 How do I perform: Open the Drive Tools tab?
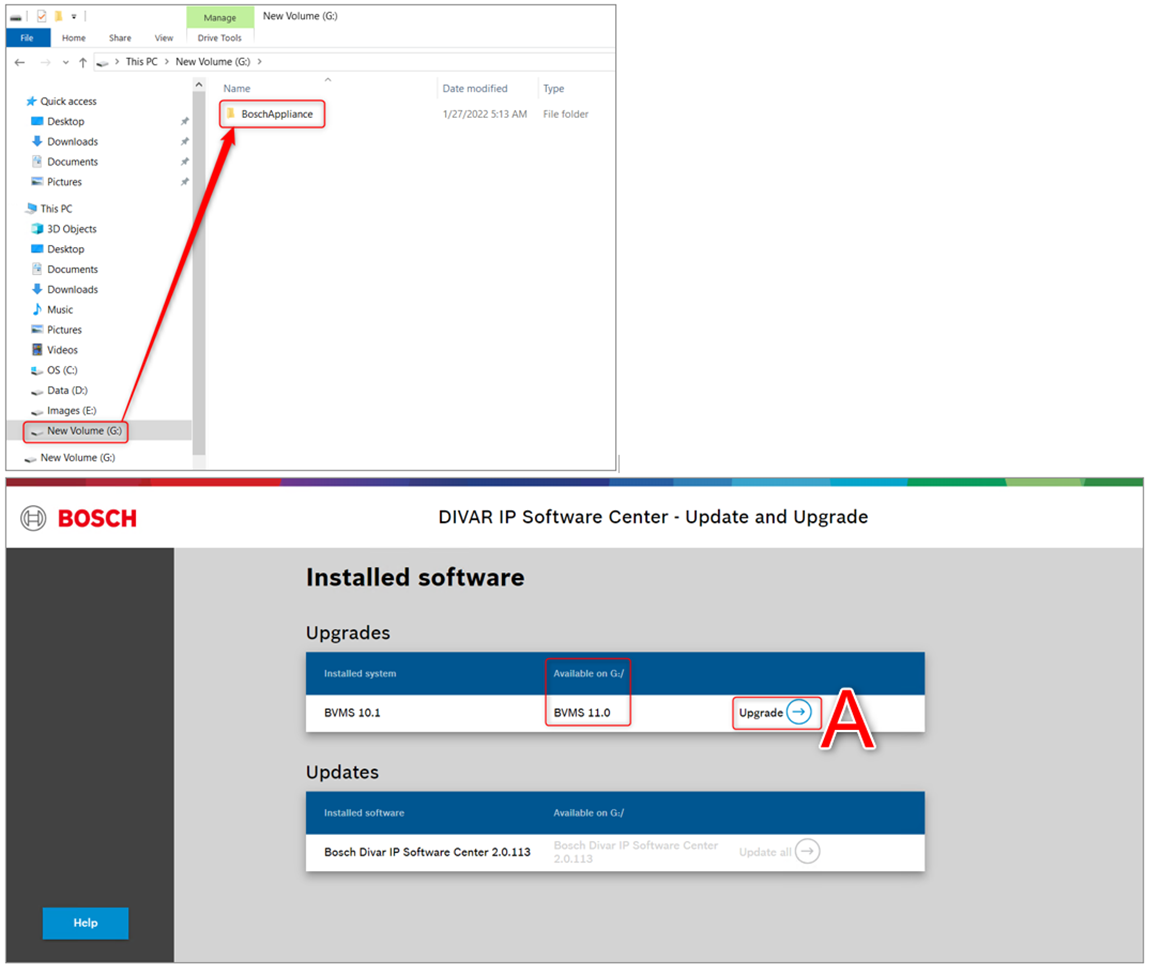tap(219, 38)
